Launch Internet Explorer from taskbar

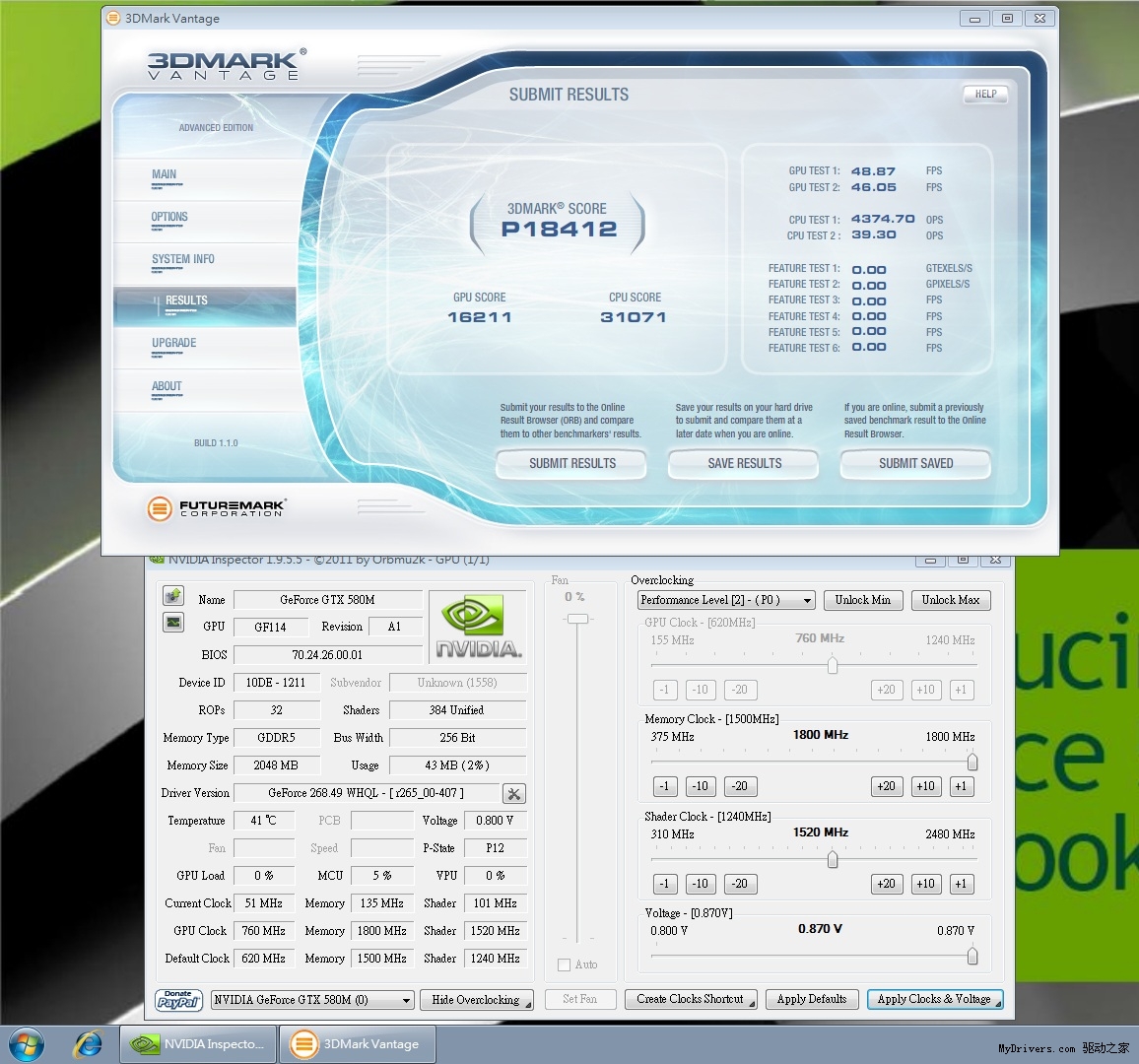coord(89,1044)
